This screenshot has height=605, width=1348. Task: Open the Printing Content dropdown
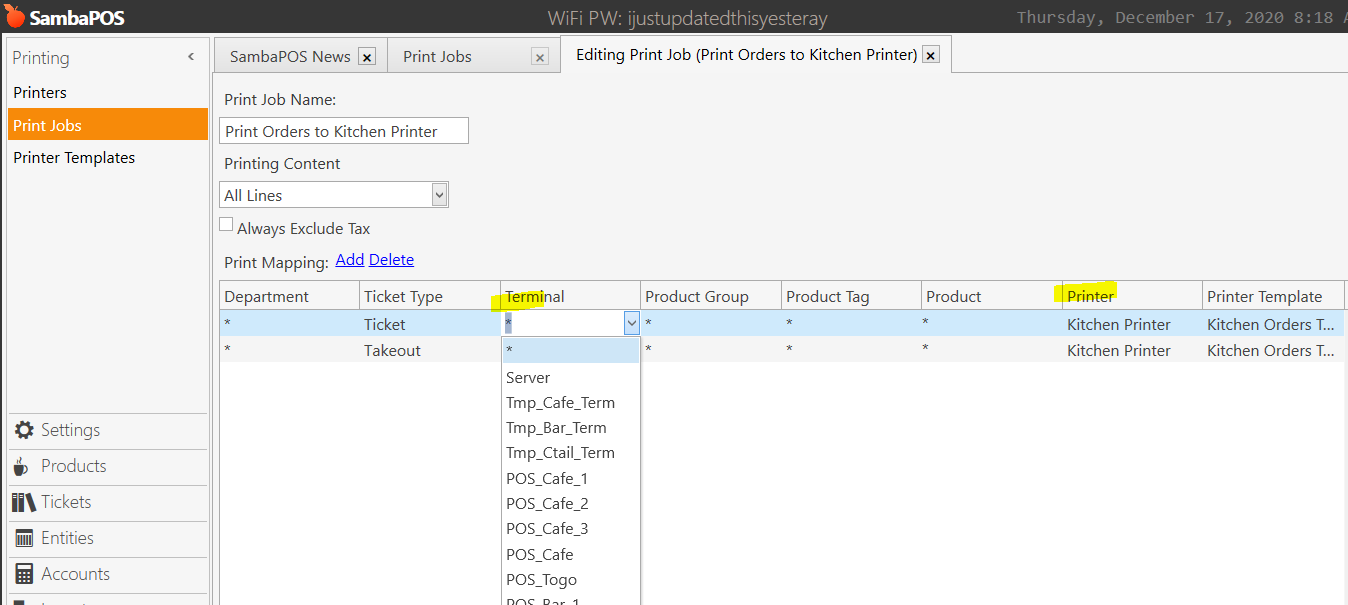[x=334, y=195]
